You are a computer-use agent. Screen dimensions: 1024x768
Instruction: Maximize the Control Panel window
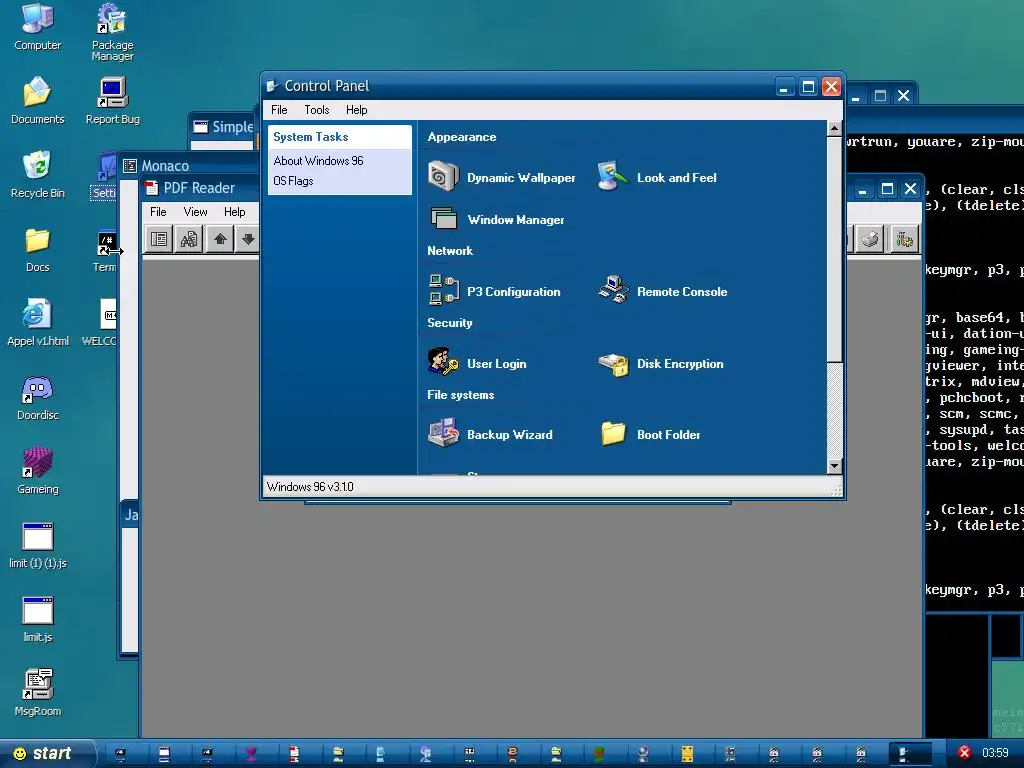(x=808, y=86)
